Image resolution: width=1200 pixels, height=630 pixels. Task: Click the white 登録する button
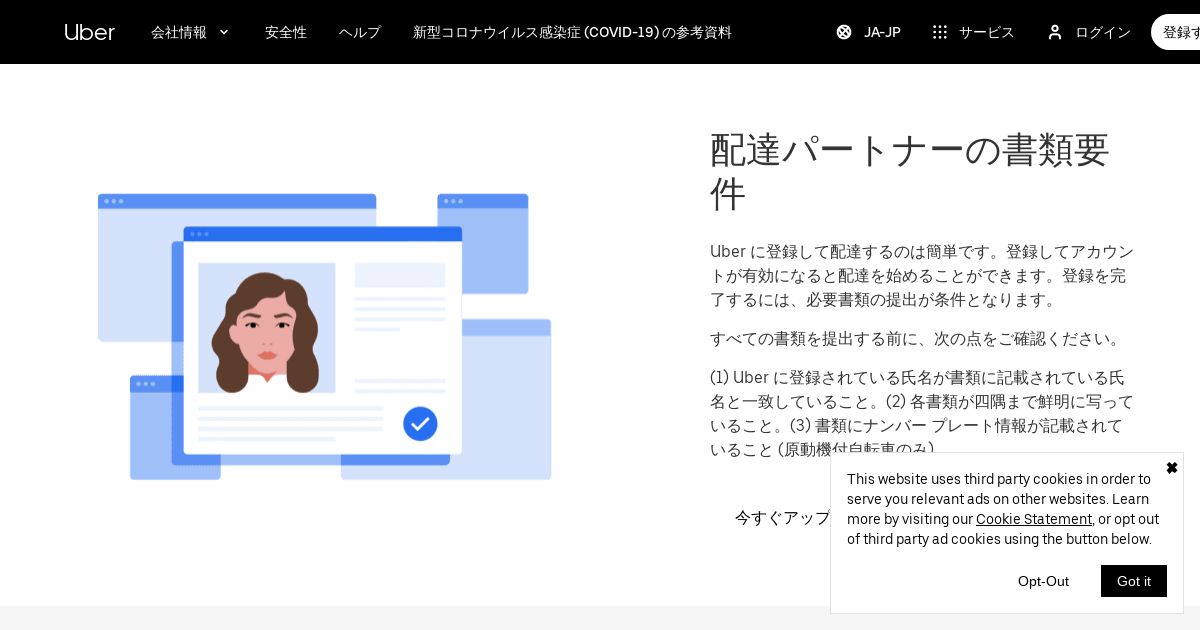[x=1177, y=32]
